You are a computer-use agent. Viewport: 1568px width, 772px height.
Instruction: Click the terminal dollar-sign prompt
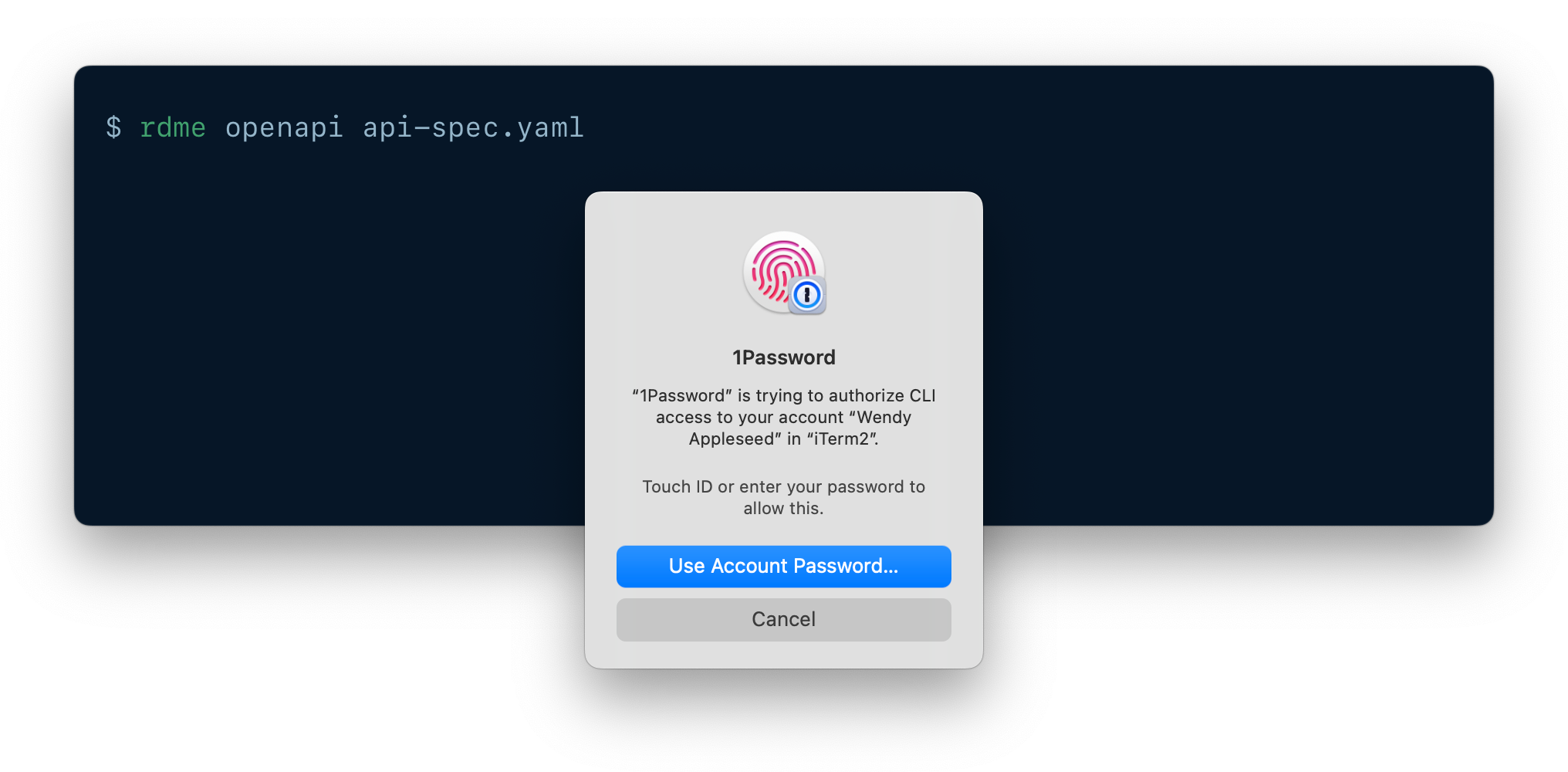click(113, 127)
